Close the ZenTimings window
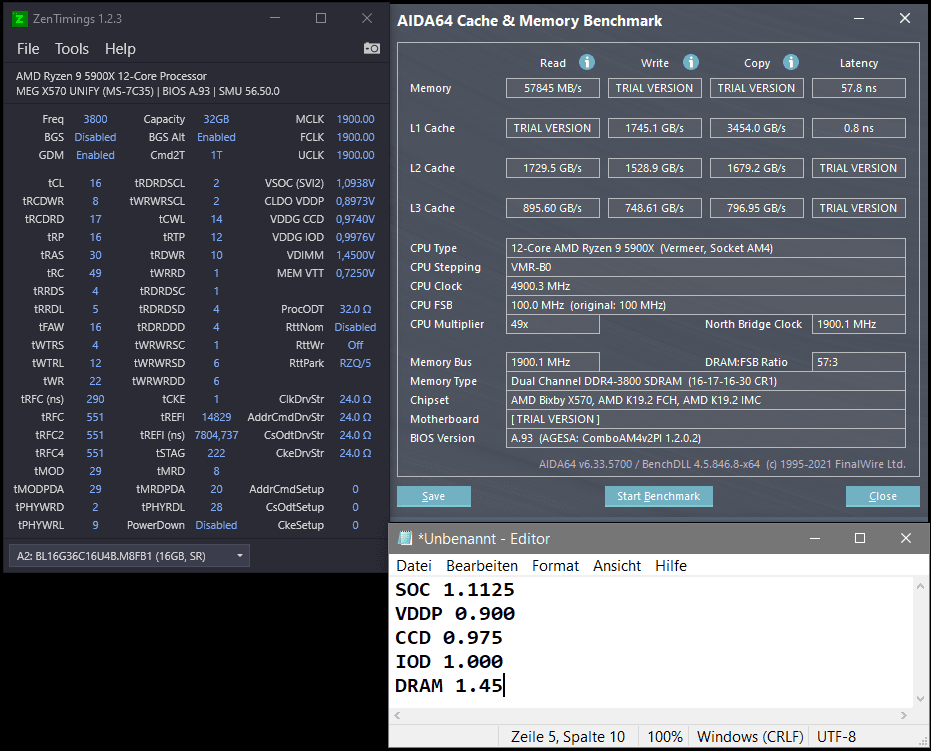The width and height of the screenshot is (931, 751). pos(367,18)
